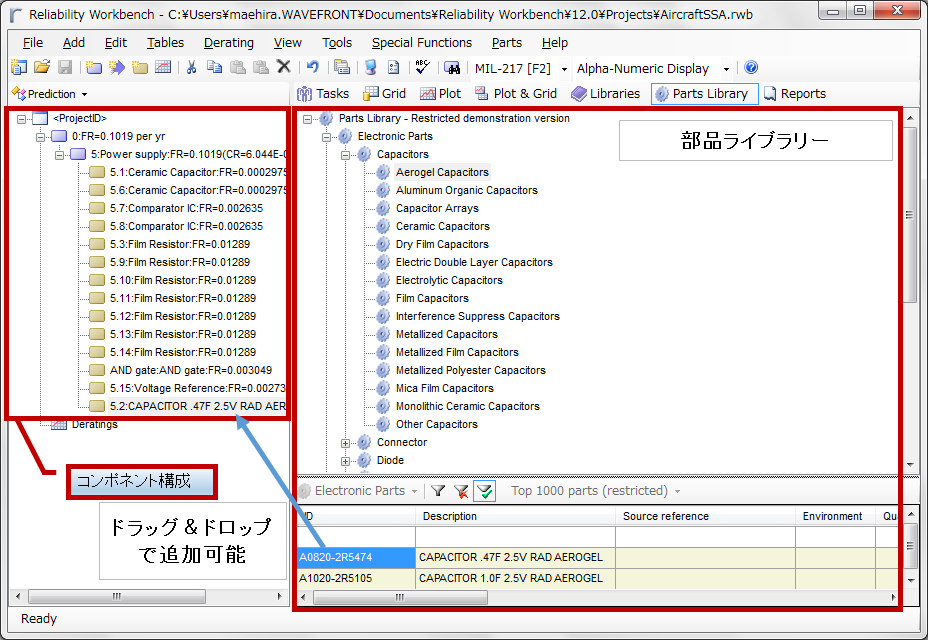
Task: Select Ceramic Capacitors in the library tree
Action: pyautogui.click(x=443, y=226)
